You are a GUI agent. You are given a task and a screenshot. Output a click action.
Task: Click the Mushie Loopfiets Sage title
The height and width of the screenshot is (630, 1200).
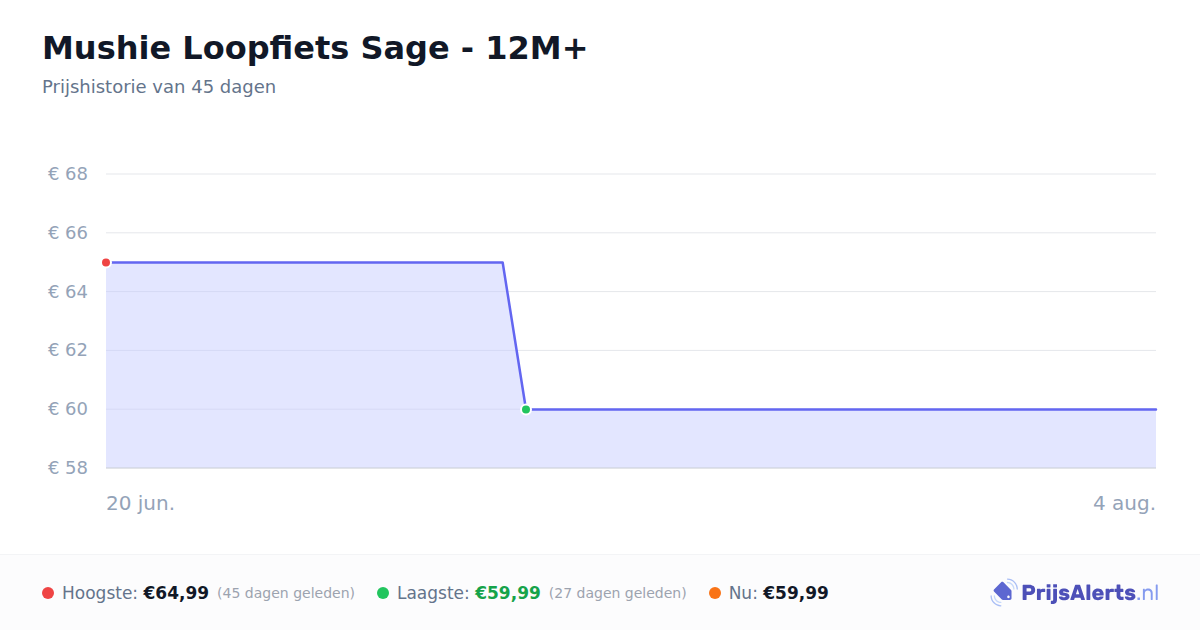pyautogui.click(x=315, y=48)
